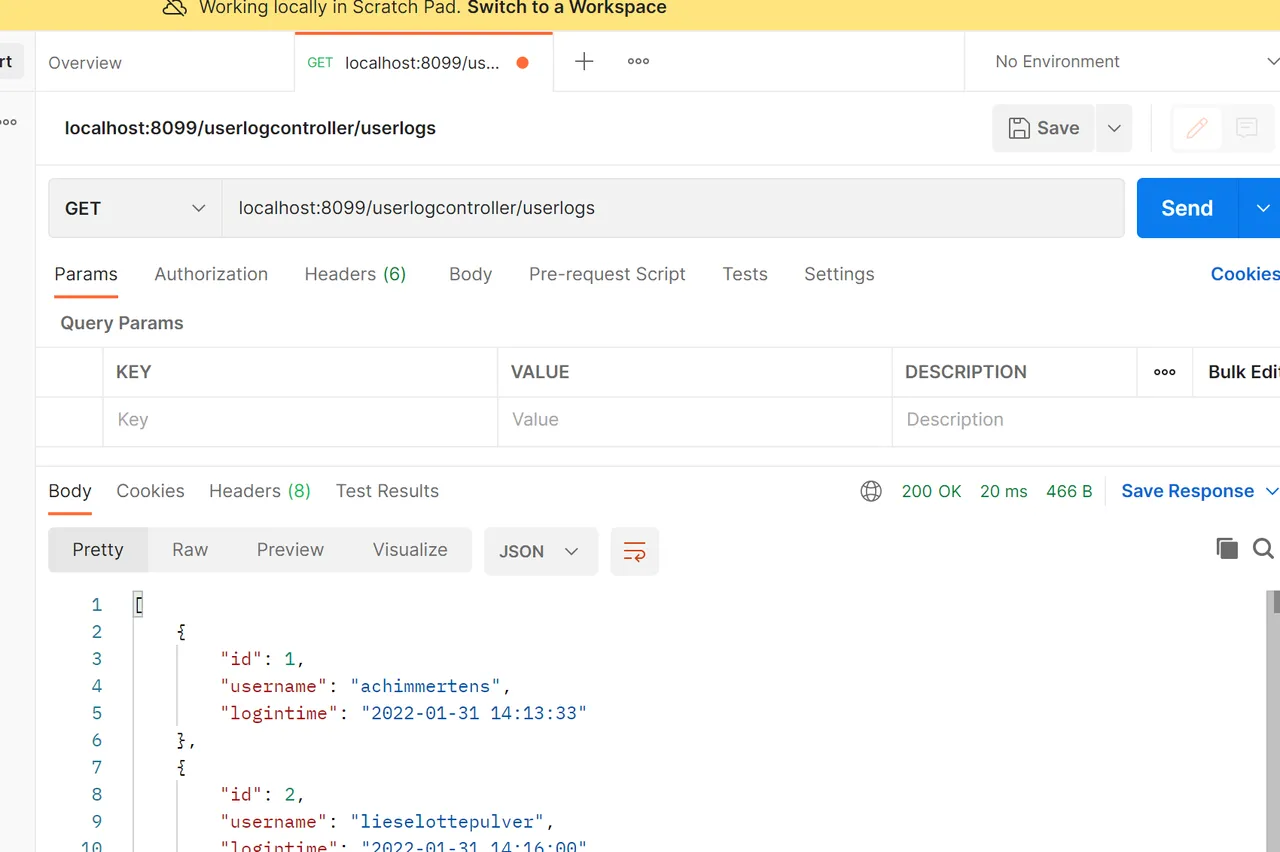Copy response using the copy icon
1280x852 pixels.
tap(1227, 548)
